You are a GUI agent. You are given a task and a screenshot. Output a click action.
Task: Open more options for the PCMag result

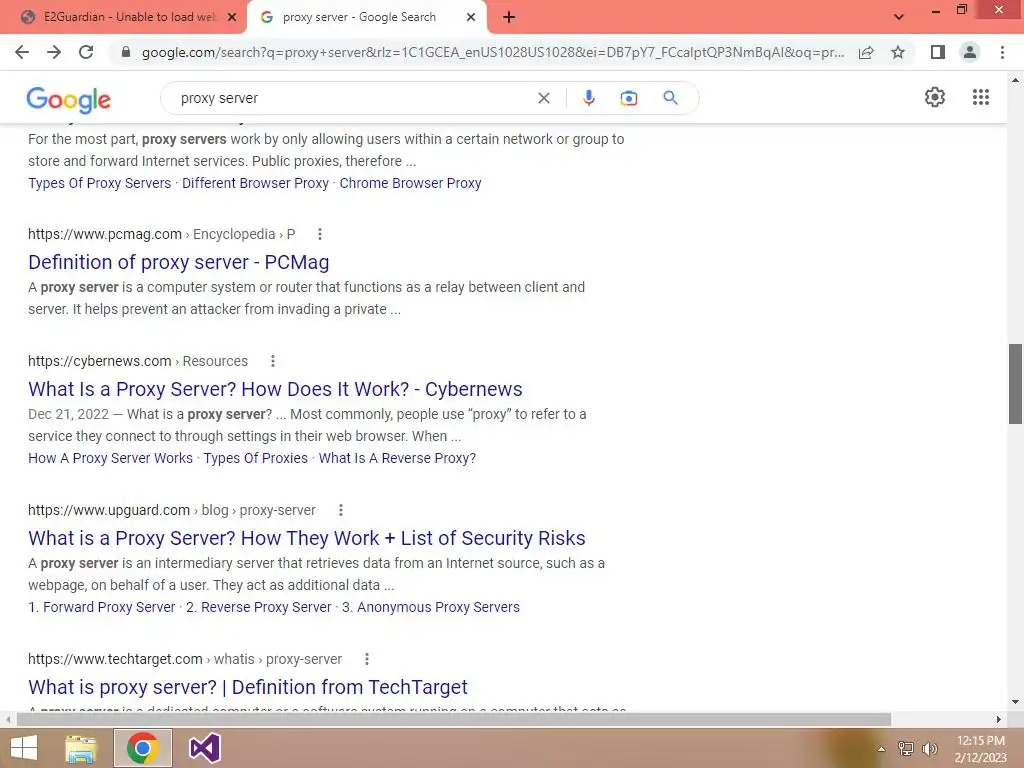tap(319, 234)
